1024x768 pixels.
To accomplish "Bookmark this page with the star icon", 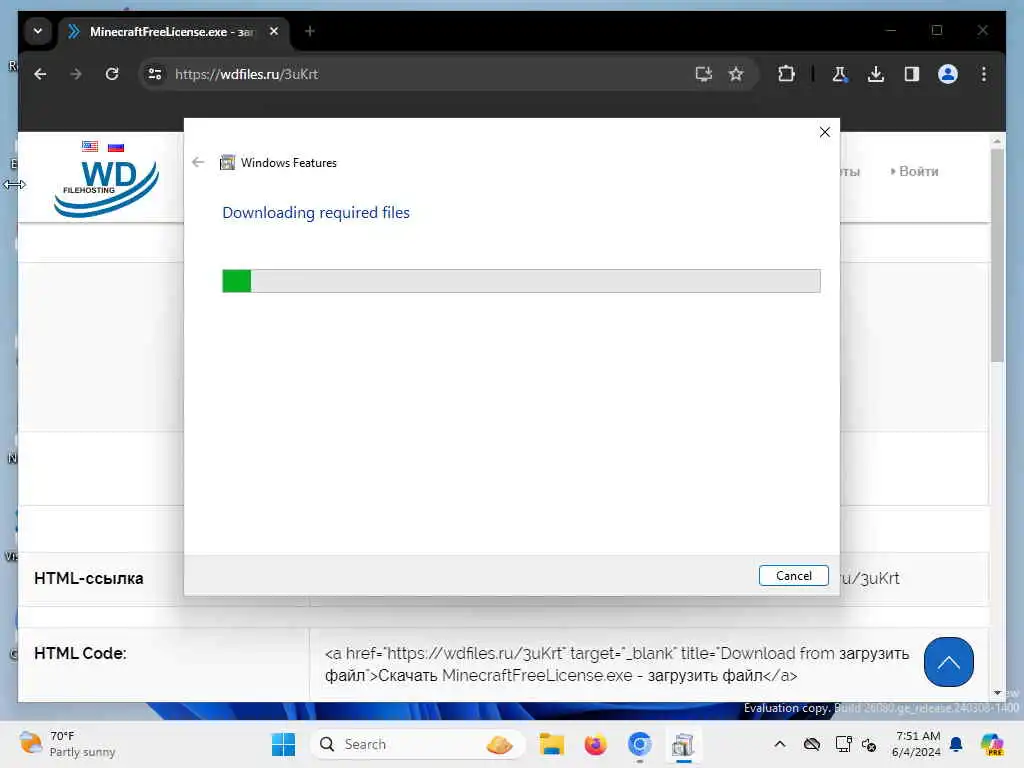I will click(x=736, y=74).
